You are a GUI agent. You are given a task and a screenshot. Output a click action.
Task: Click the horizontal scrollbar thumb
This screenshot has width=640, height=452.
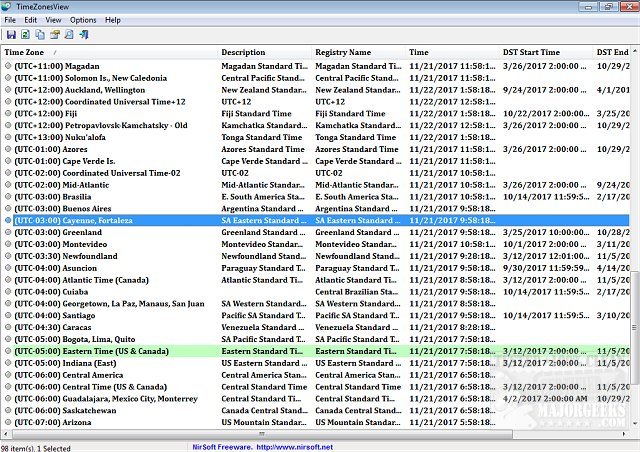[x=262, y=434]
